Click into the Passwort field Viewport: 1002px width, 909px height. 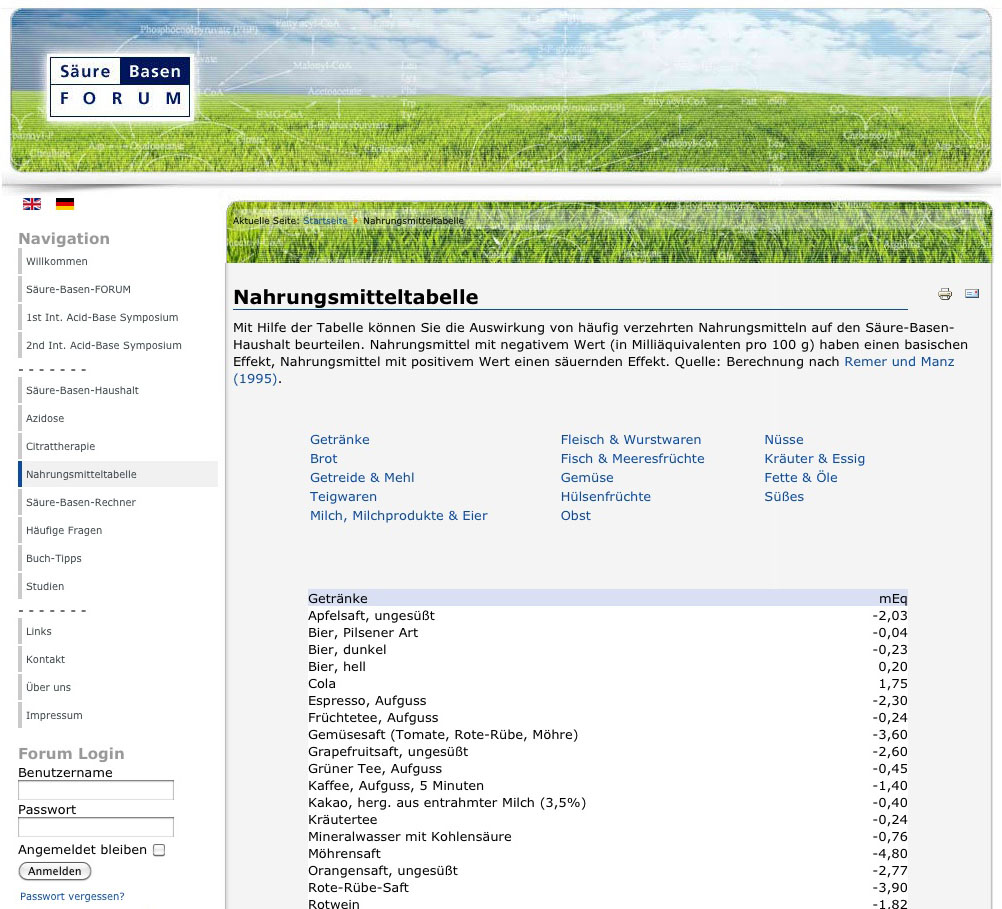click(x=96, y=827)
